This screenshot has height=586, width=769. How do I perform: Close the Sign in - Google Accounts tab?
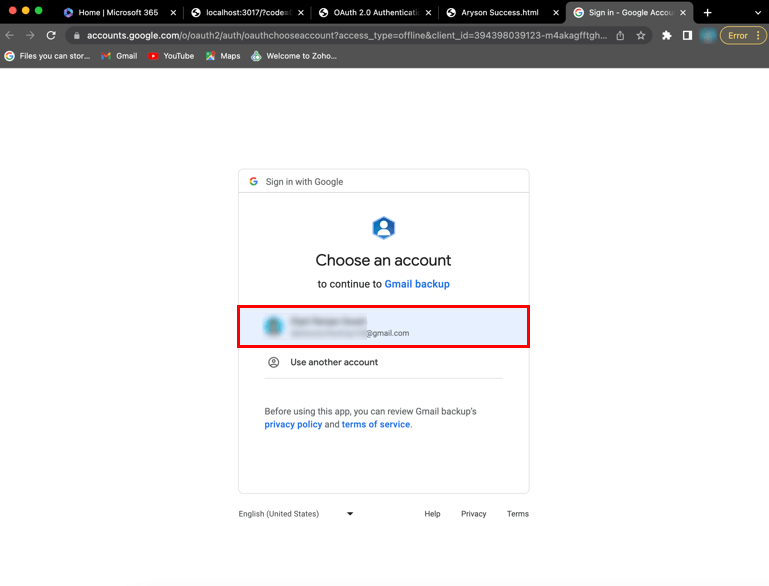(x=683, y=13)
